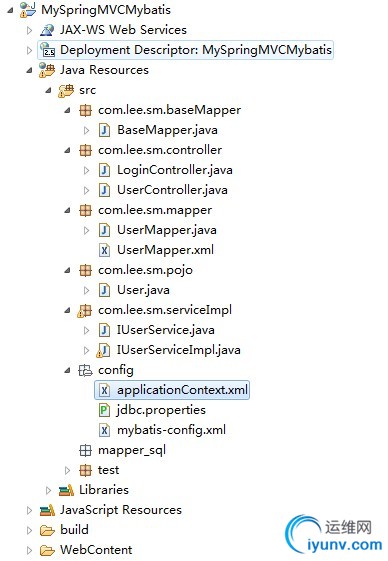Viewport: 388px width, 561px height.
Task: Collapse the MySpringMVCMybatis project node
Action: coord(10,10)
